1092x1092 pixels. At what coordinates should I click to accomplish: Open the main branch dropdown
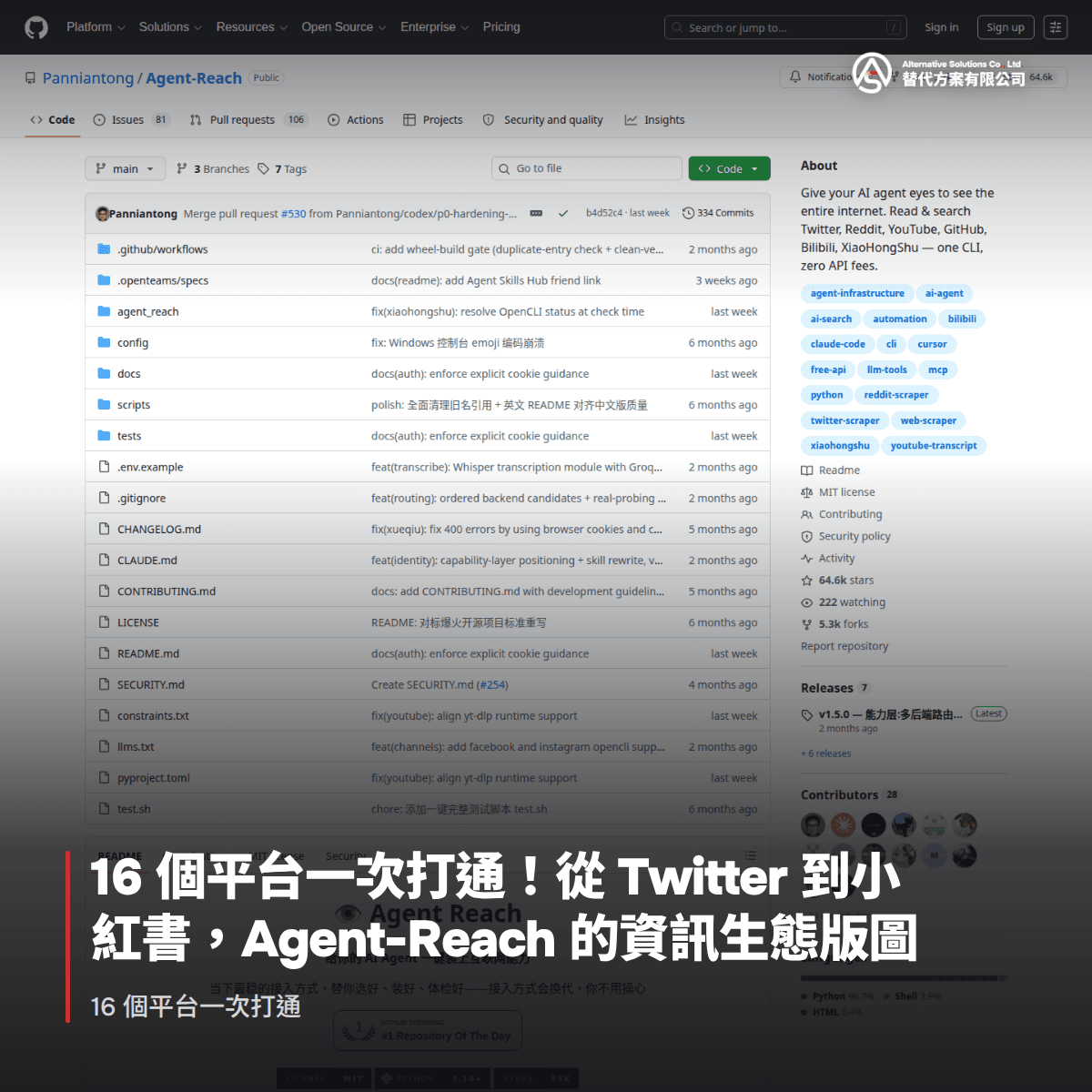pyautogui.click(x=126, y=168)
